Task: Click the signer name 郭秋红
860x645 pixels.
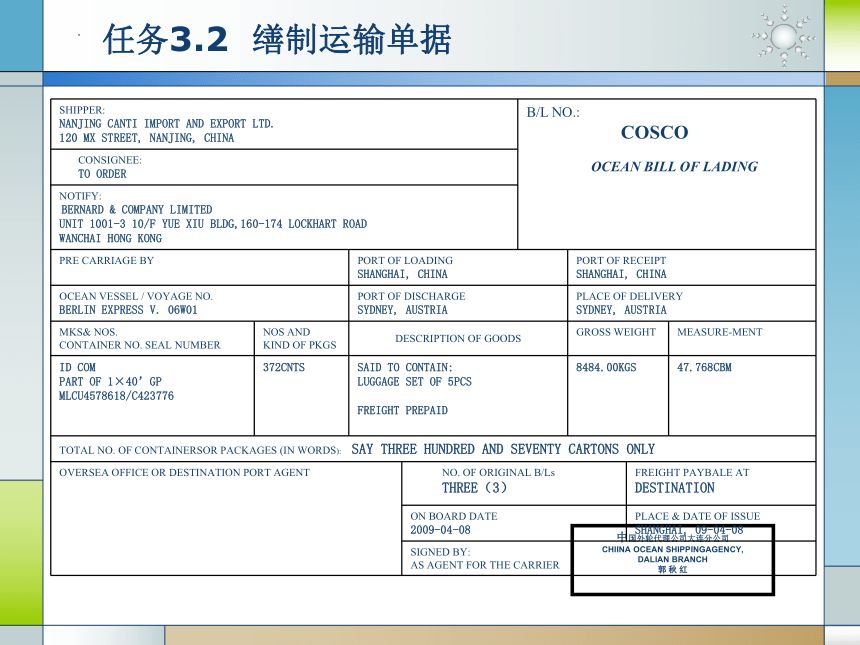Action: click(672, 569)
